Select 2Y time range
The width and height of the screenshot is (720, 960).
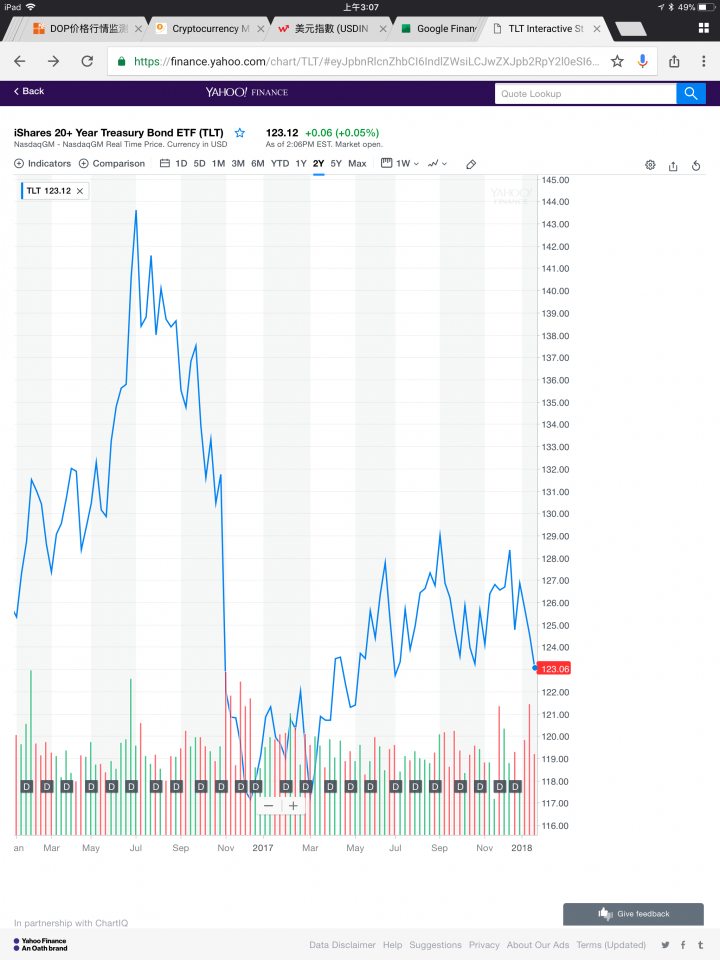pyautogui.click(x=318, y=163)
